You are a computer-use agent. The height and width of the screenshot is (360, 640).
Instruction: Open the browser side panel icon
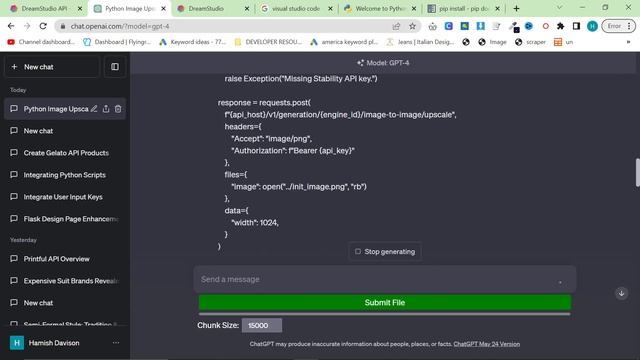pos(576,26)
